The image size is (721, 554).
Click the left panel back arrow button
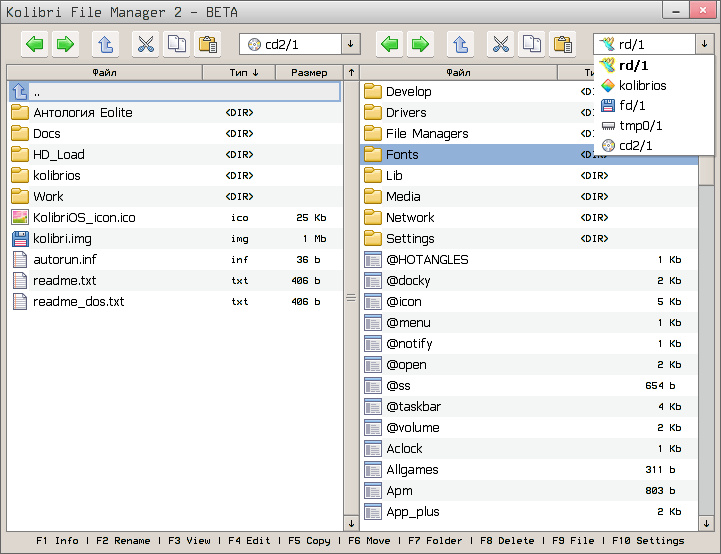point(36,44)
